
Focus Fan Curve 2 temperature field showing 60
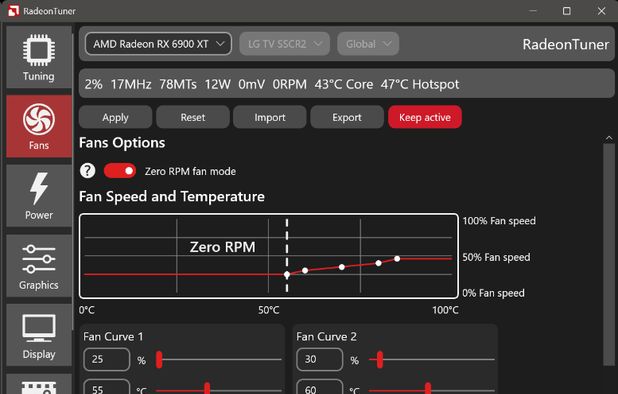point(319,387)
